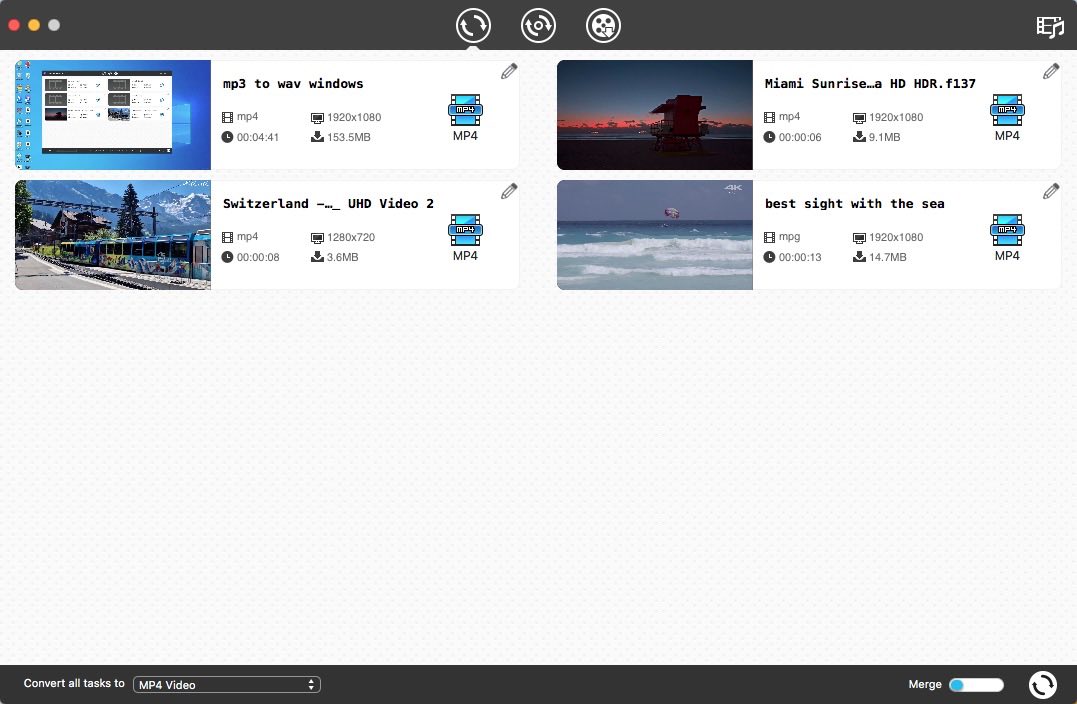This screenshot has height=704, width=1077.
Task: Open the Switzerland video thumbnail
Action: pyautogui.click(x=112, y=234)
